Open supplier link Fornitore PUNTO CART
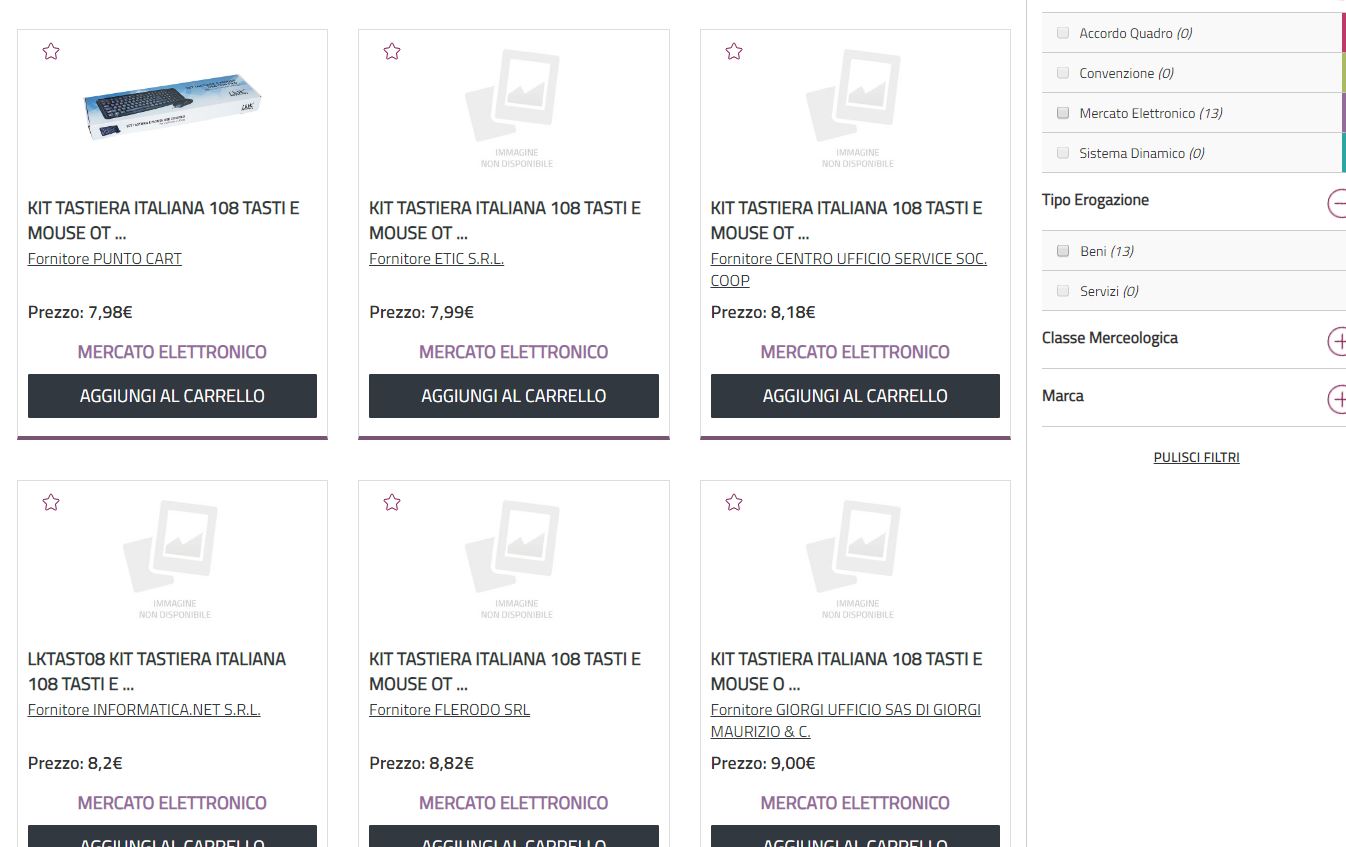The width and height of the screenshot is (1346, 847). tap(105, 259)
